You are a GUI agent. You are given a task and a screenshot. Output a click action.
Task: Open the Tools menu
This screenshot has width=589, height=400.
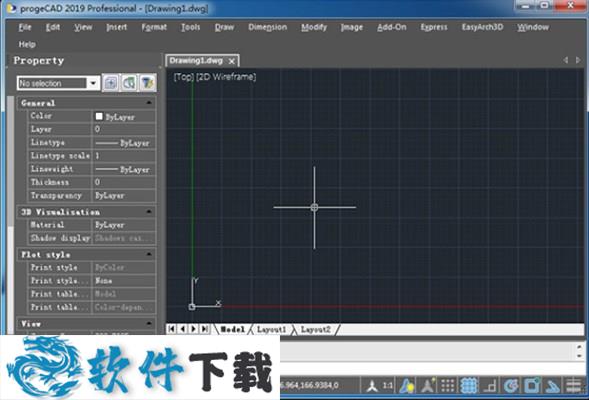coord(190,27)
